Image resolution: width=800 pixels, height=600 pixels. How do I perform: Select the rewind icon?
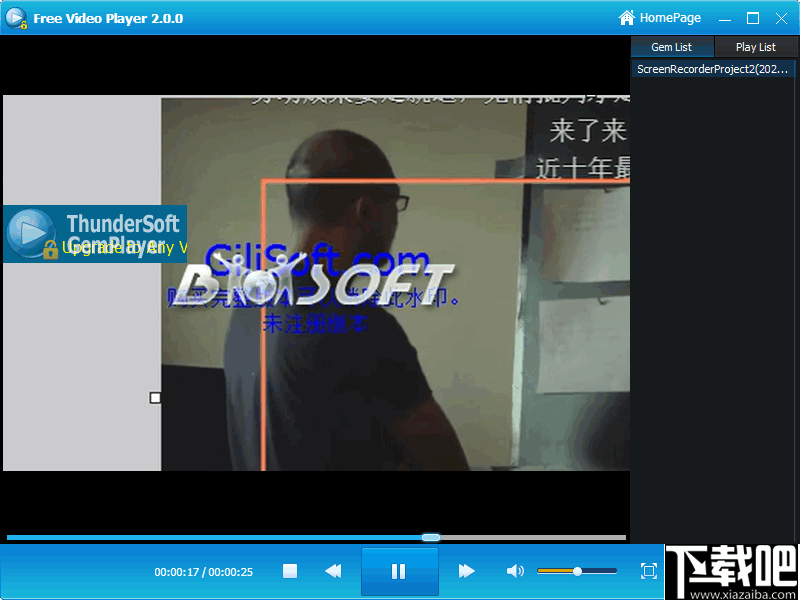click(334, 571)
